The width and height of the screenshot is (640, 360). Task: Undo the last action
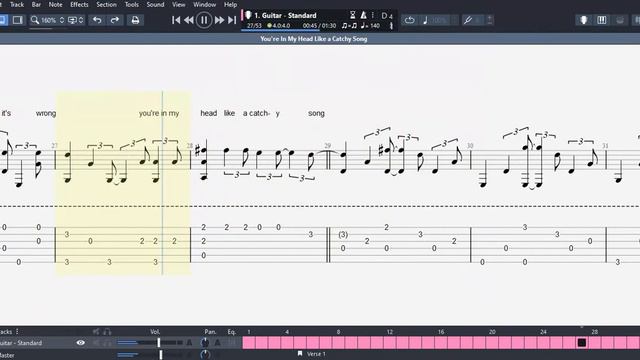(97, 20)
